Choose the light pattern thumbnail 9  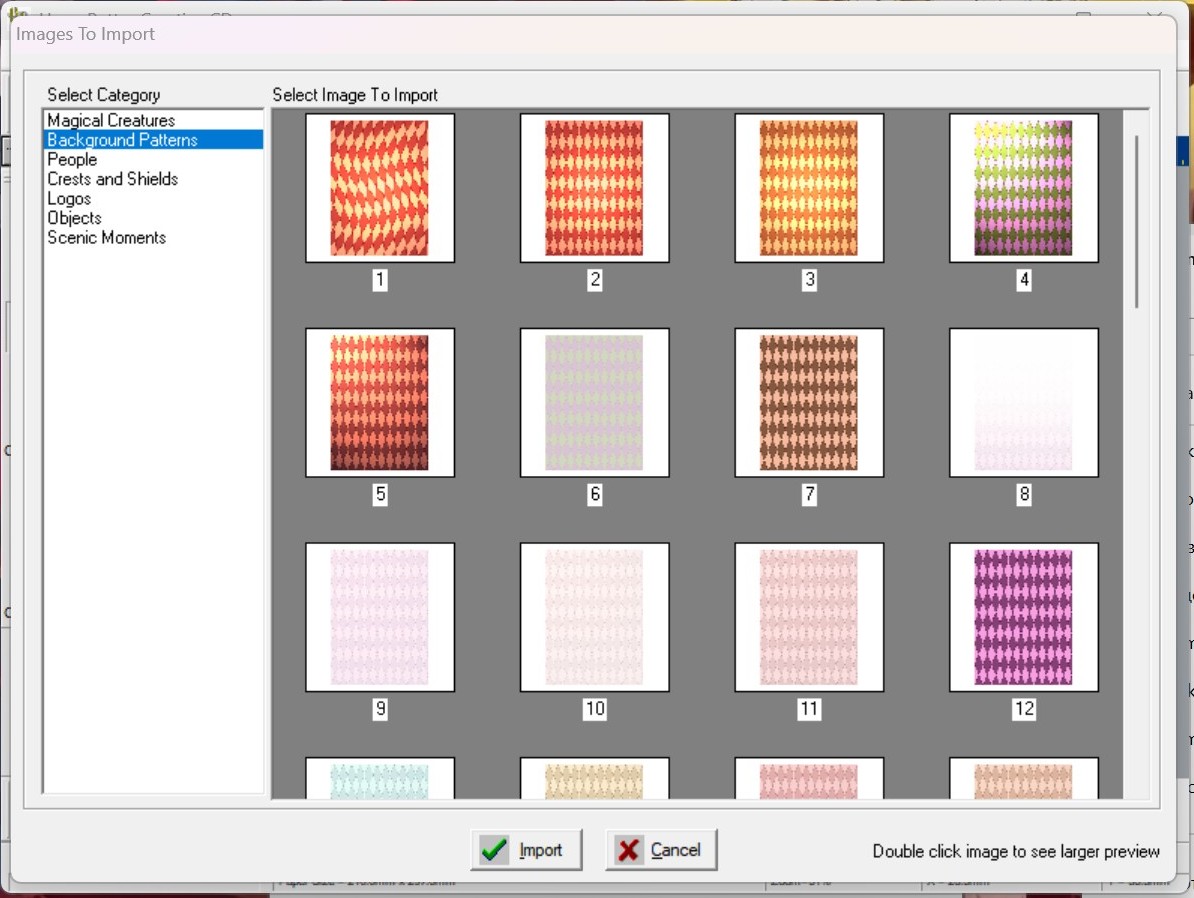click(x=380, y=617)
